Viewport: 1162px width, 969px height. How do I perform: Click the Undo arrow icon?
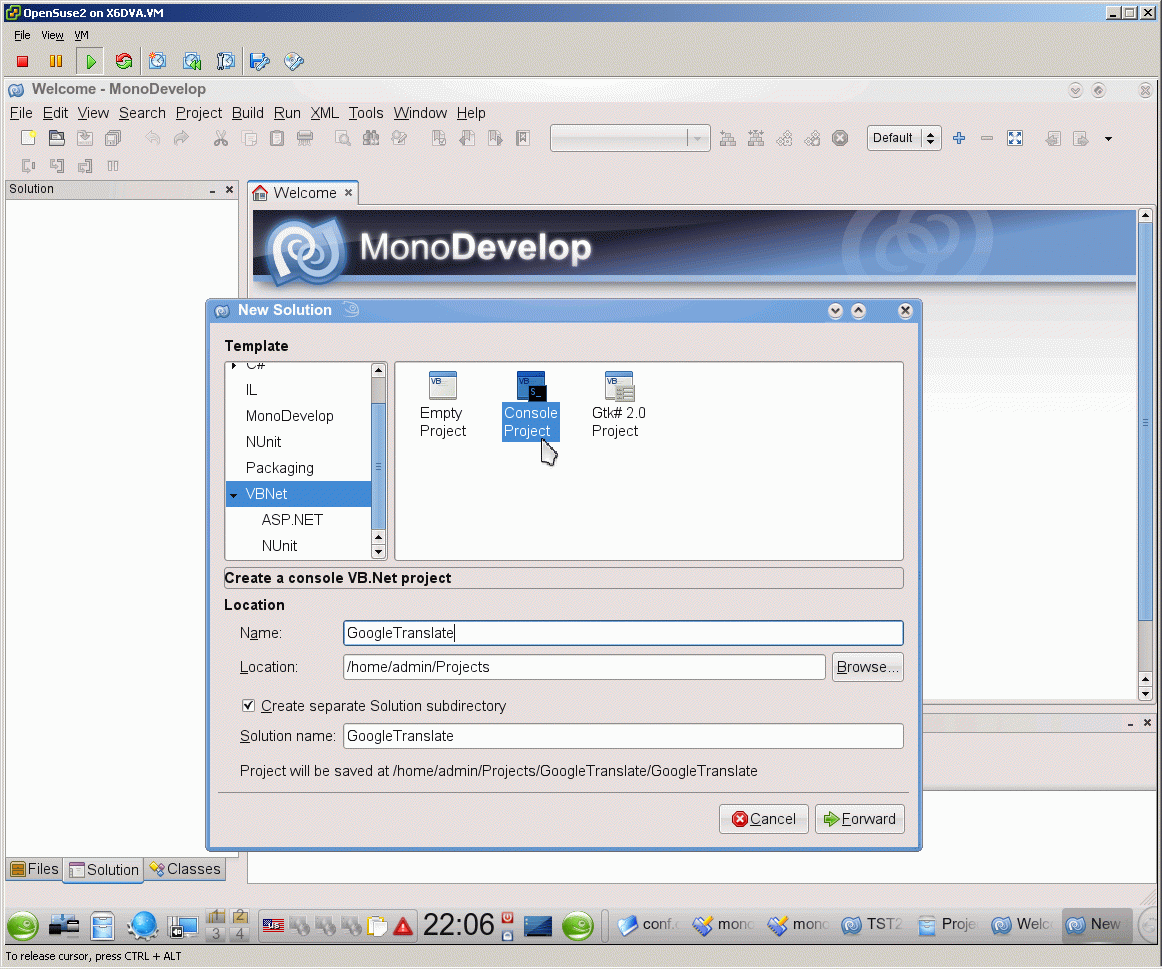153,138
